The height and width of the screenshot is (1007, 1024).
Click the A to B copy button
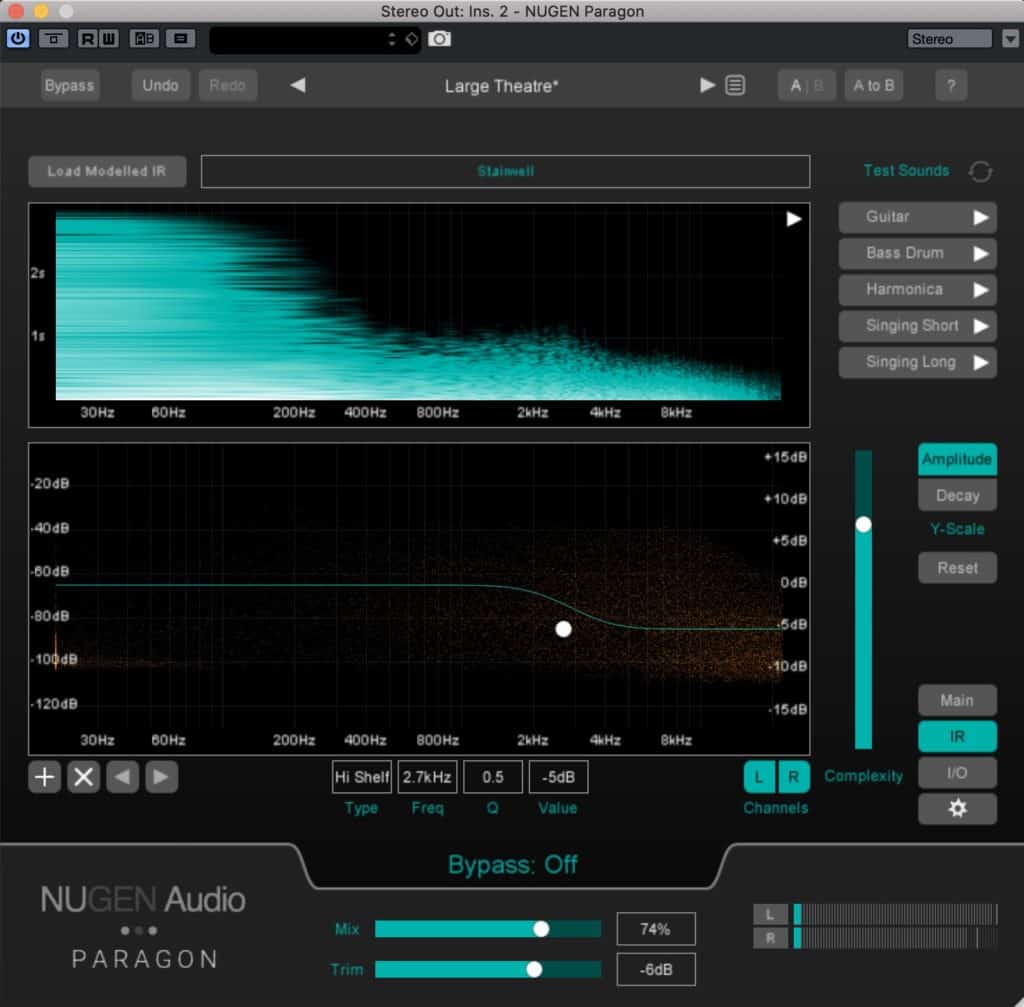click(x=874, y=86)
